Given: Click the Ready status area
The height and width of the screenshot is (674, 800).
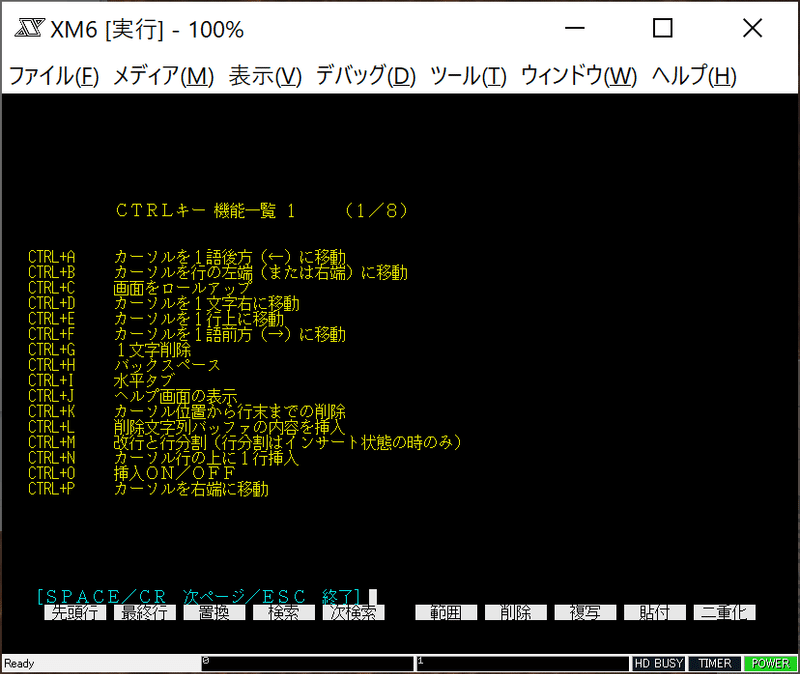Looking at the screenshot, I should pos(100,663).
